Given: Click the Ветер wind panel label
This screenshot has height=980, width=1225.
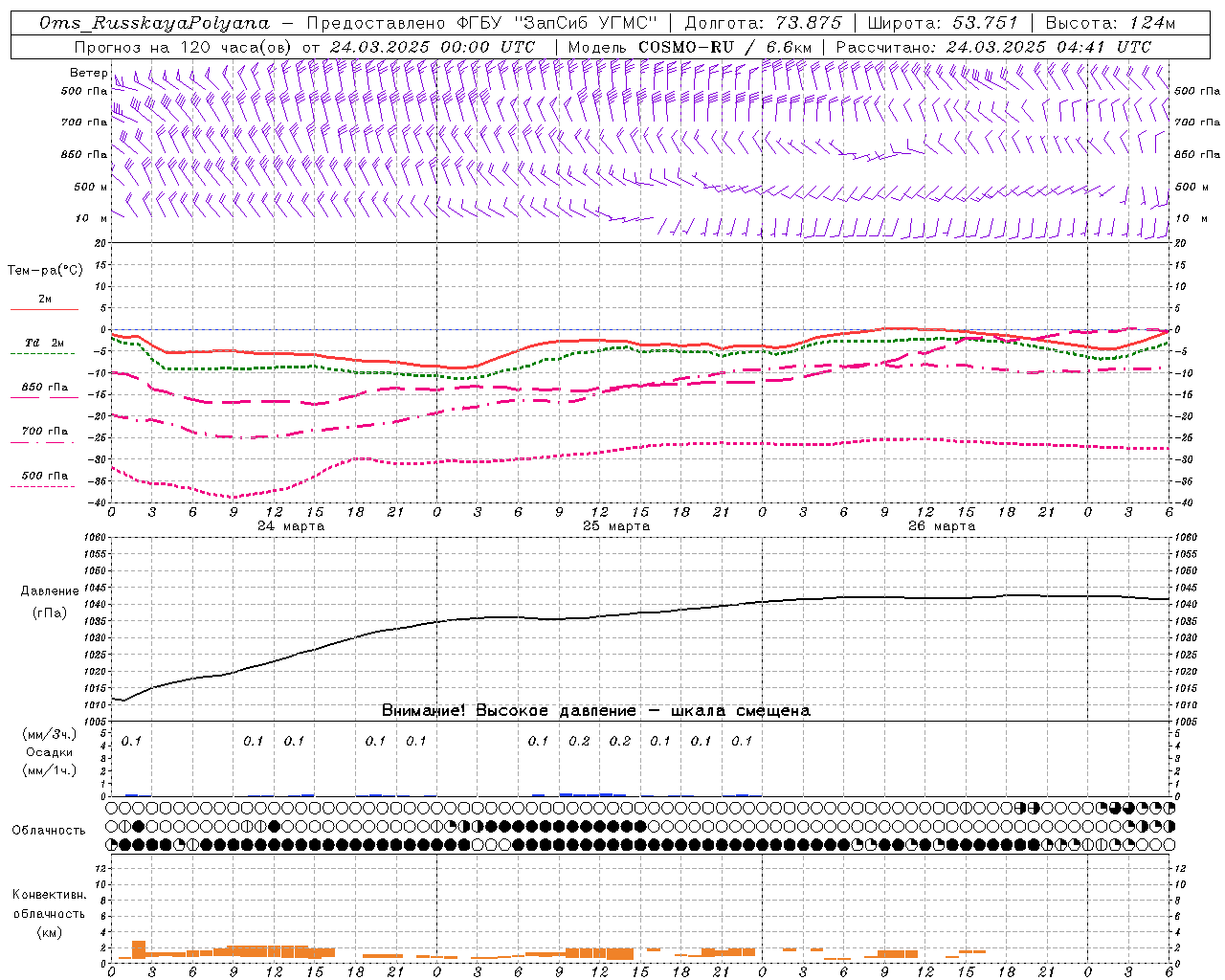Looking at the screenshot, I should 88,73.
